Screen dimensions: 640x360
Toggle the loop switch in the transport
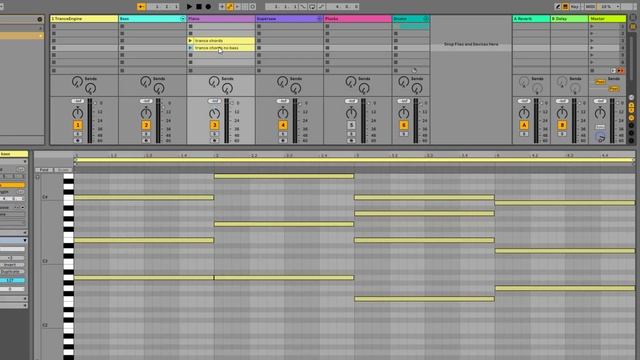pyautogui.click(x=312, y=7)
